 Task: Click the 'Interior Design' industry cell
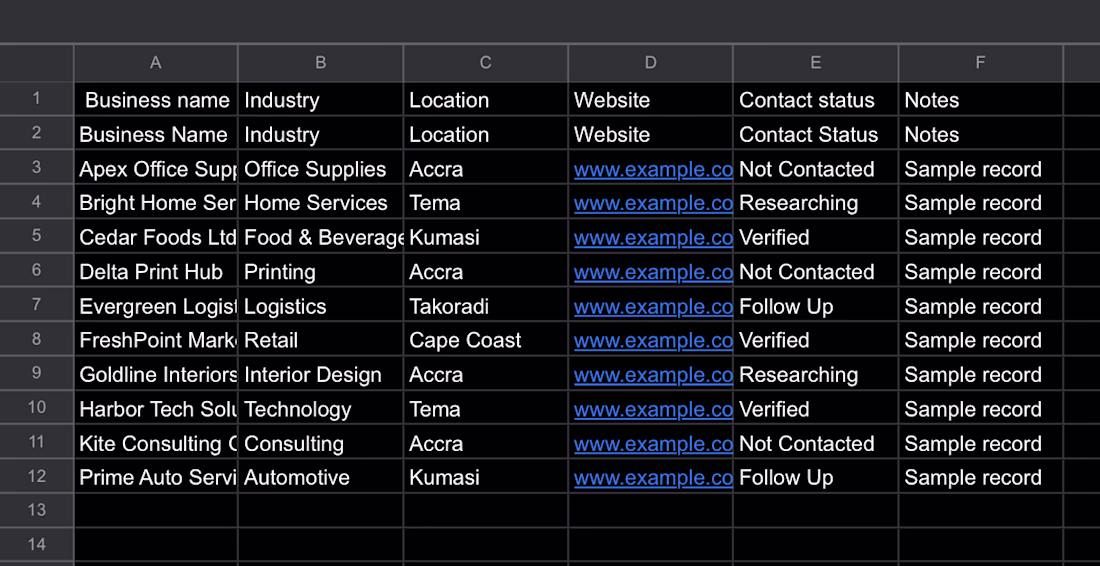point(321,375)
